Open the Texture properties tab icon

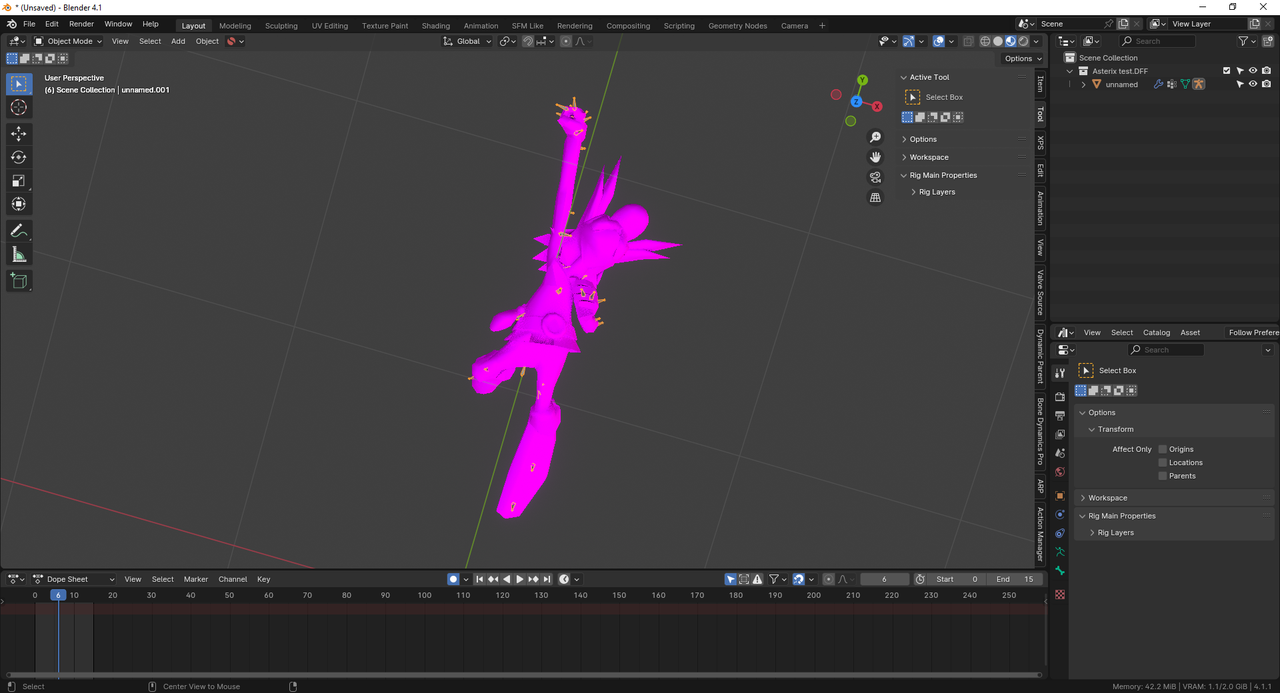coord(1060,594)
